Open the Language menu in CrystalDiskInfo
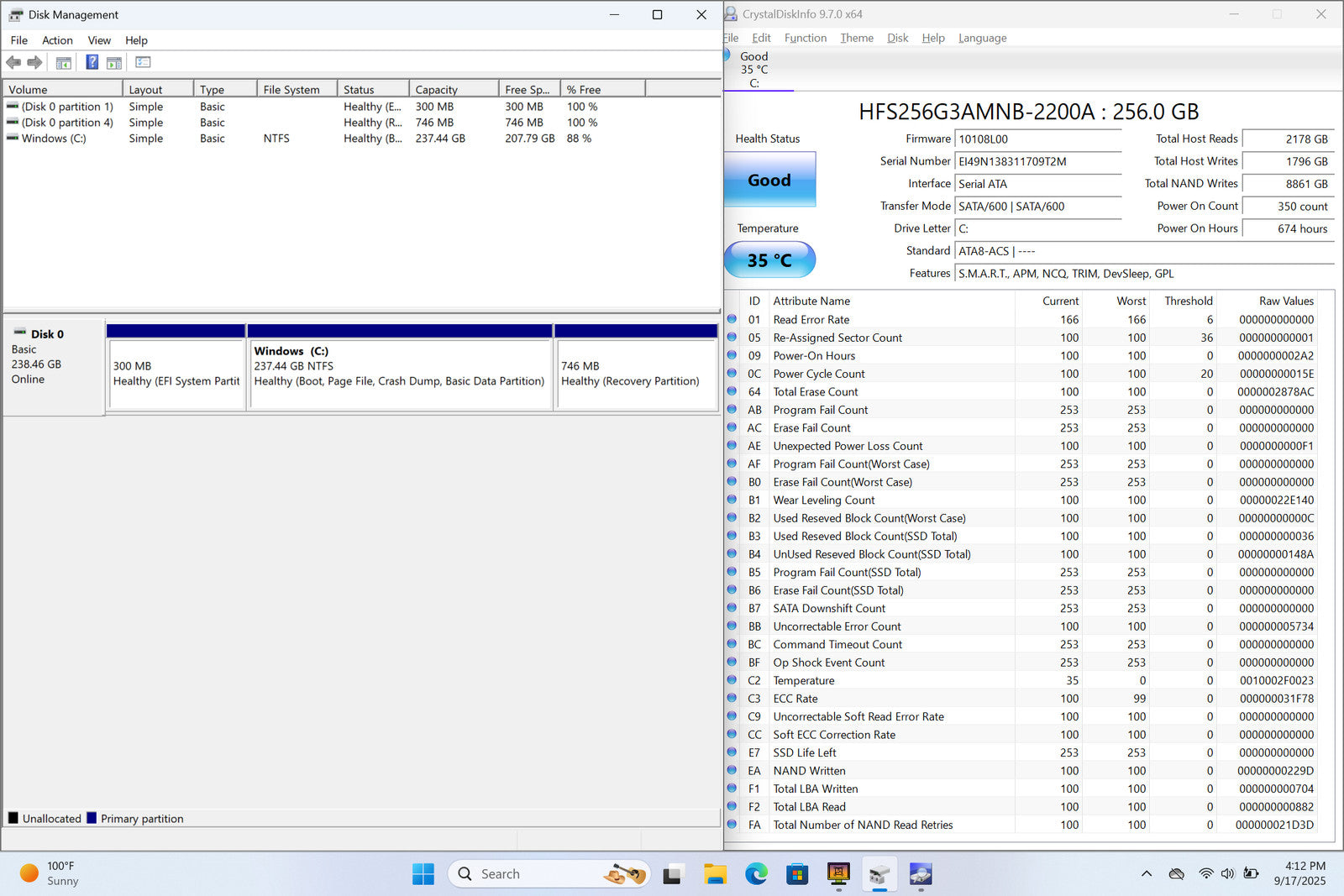The image size is (1344, 896). 982,38
